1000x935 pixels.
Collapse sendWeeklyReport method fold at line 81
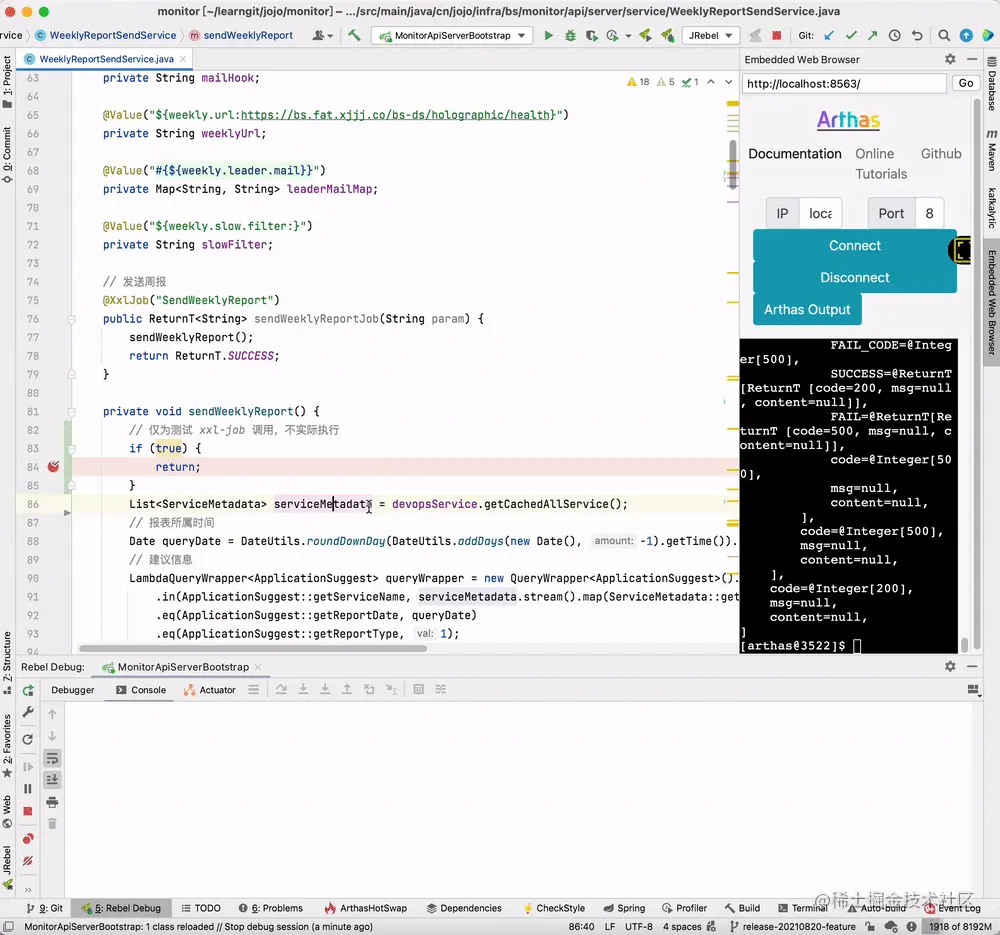(71, 411)
